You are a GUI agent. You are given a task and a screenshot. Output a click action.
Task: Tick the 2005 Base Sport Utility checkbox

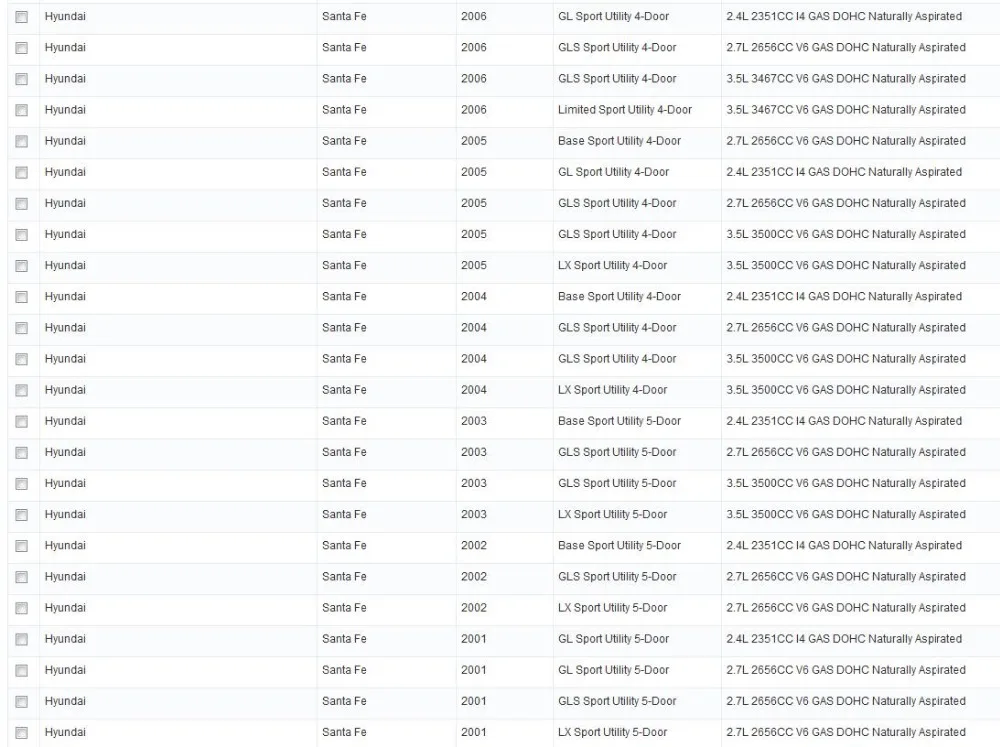tap(22, 142)
